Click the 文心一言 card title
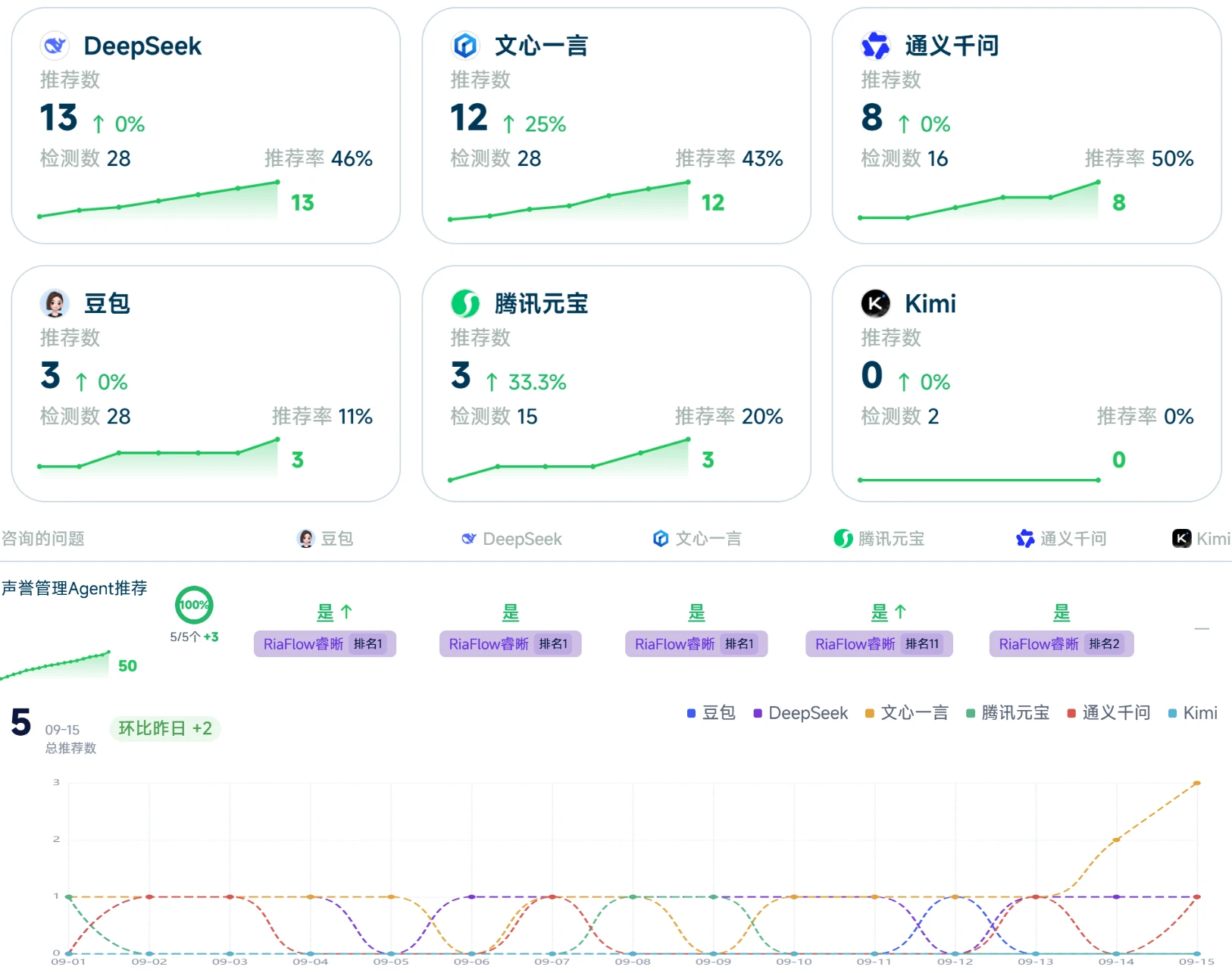The image size is (1232, 973). 541,46
